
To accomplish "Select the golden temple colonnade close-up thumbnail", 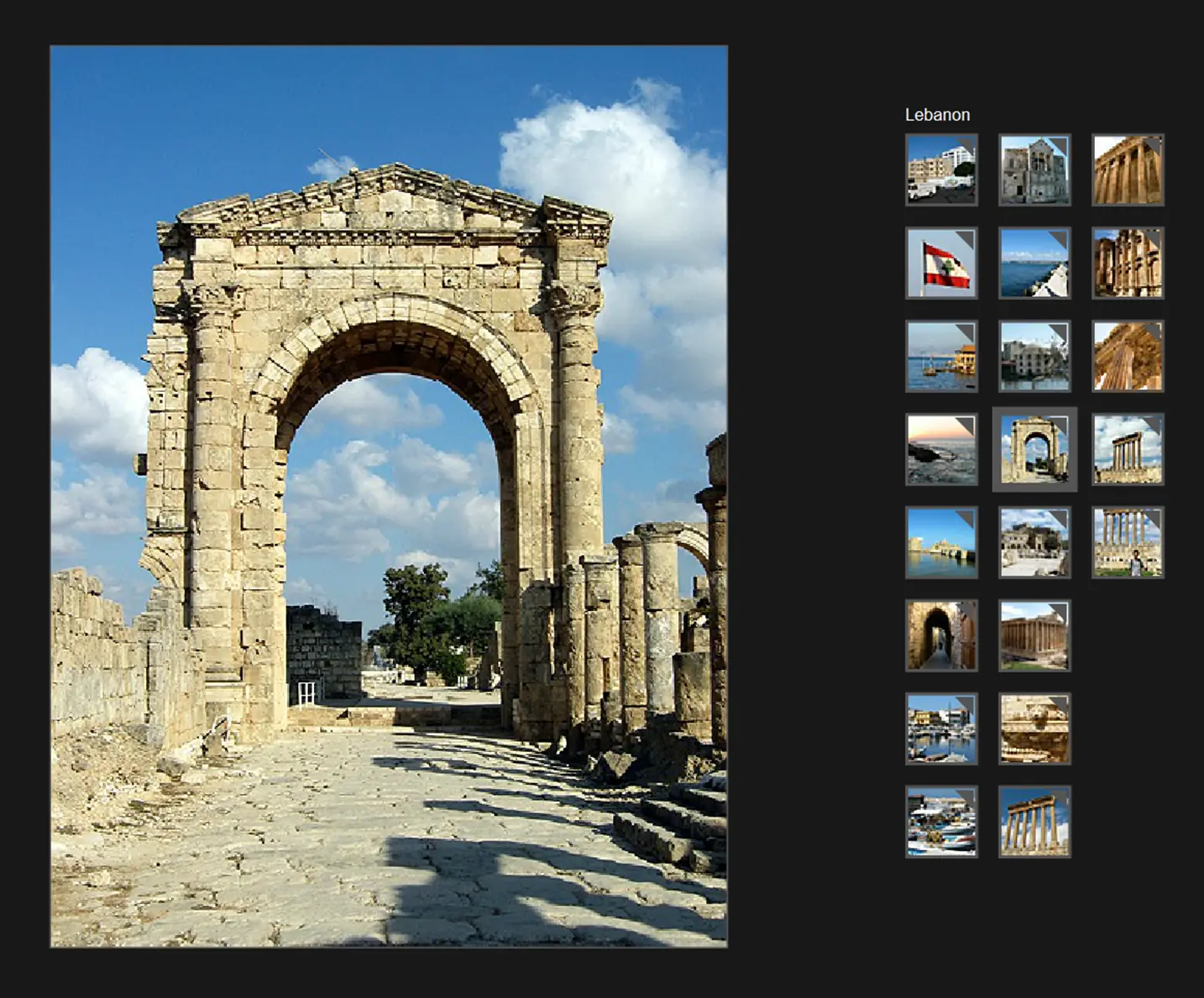I will tap(1128, 170).
